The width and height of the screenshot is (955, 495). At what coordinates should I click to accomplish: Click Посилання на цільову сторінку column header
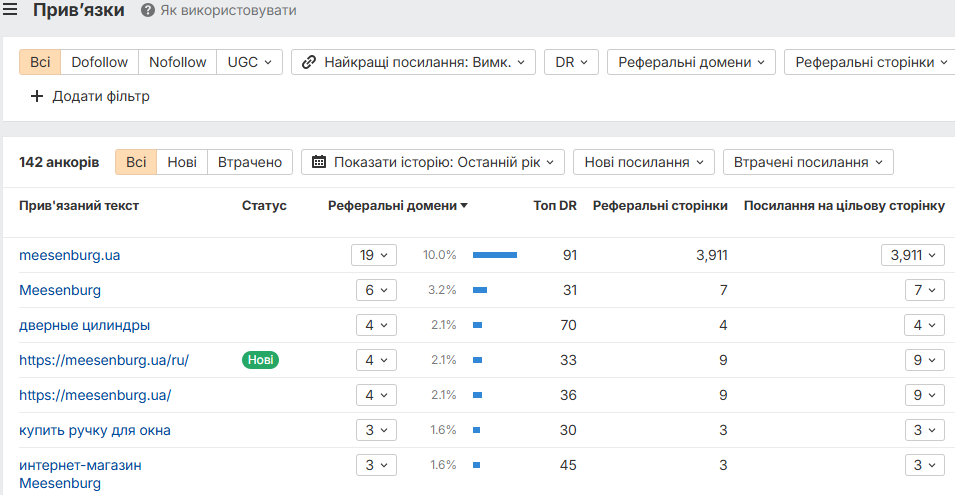click(844, 206)
